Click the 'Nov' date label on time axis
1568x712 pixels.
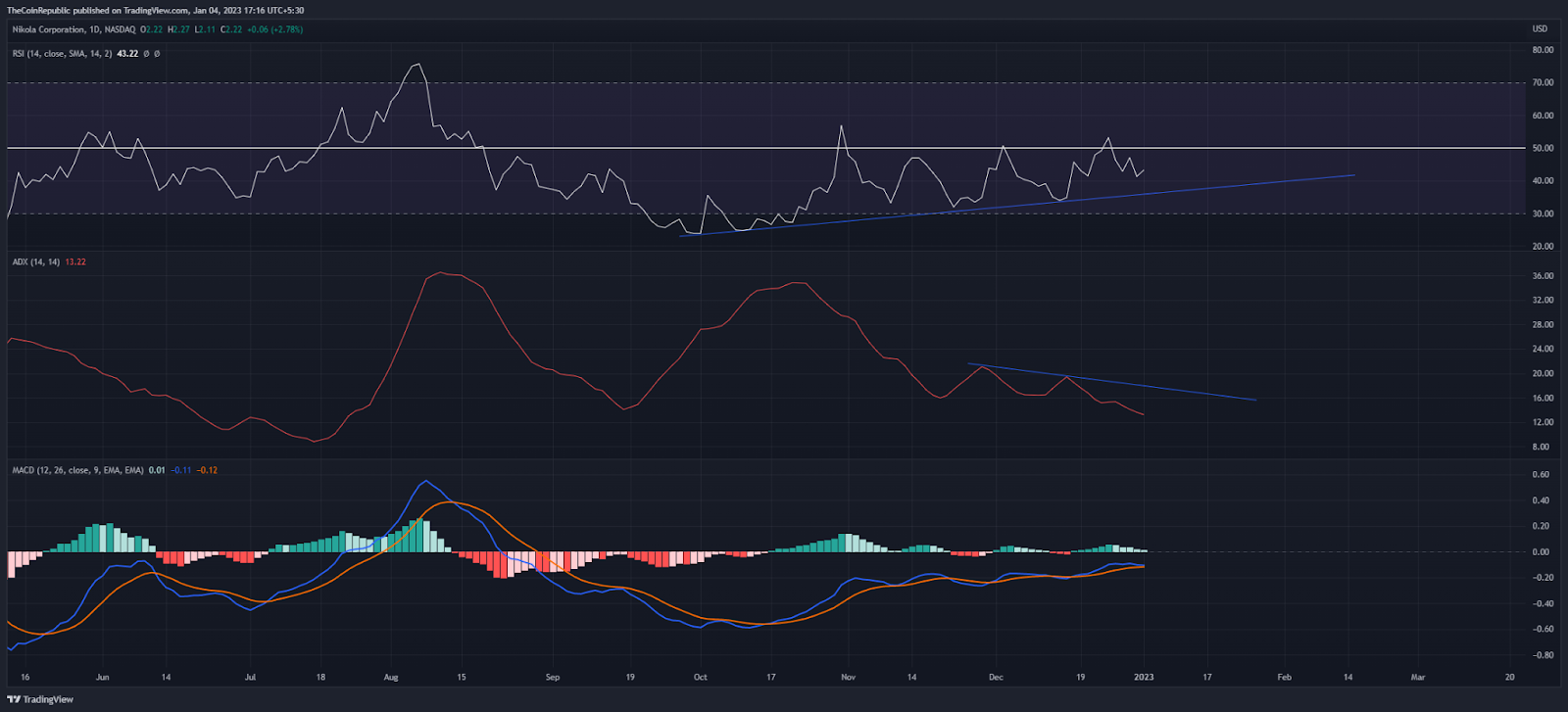point(849,678)
